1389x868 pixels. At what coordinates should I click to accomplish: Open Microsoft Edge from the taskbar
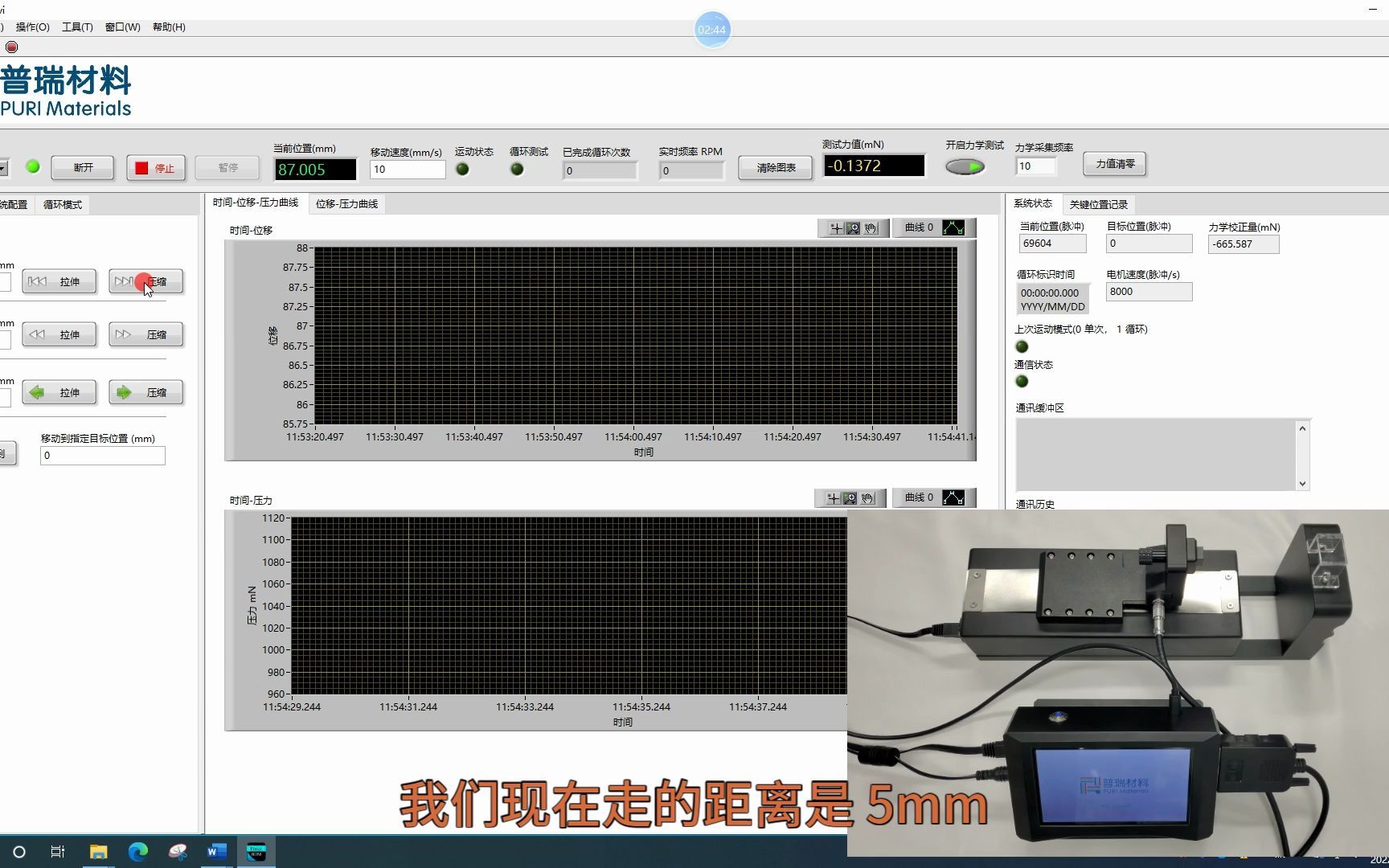click(138, 851)
